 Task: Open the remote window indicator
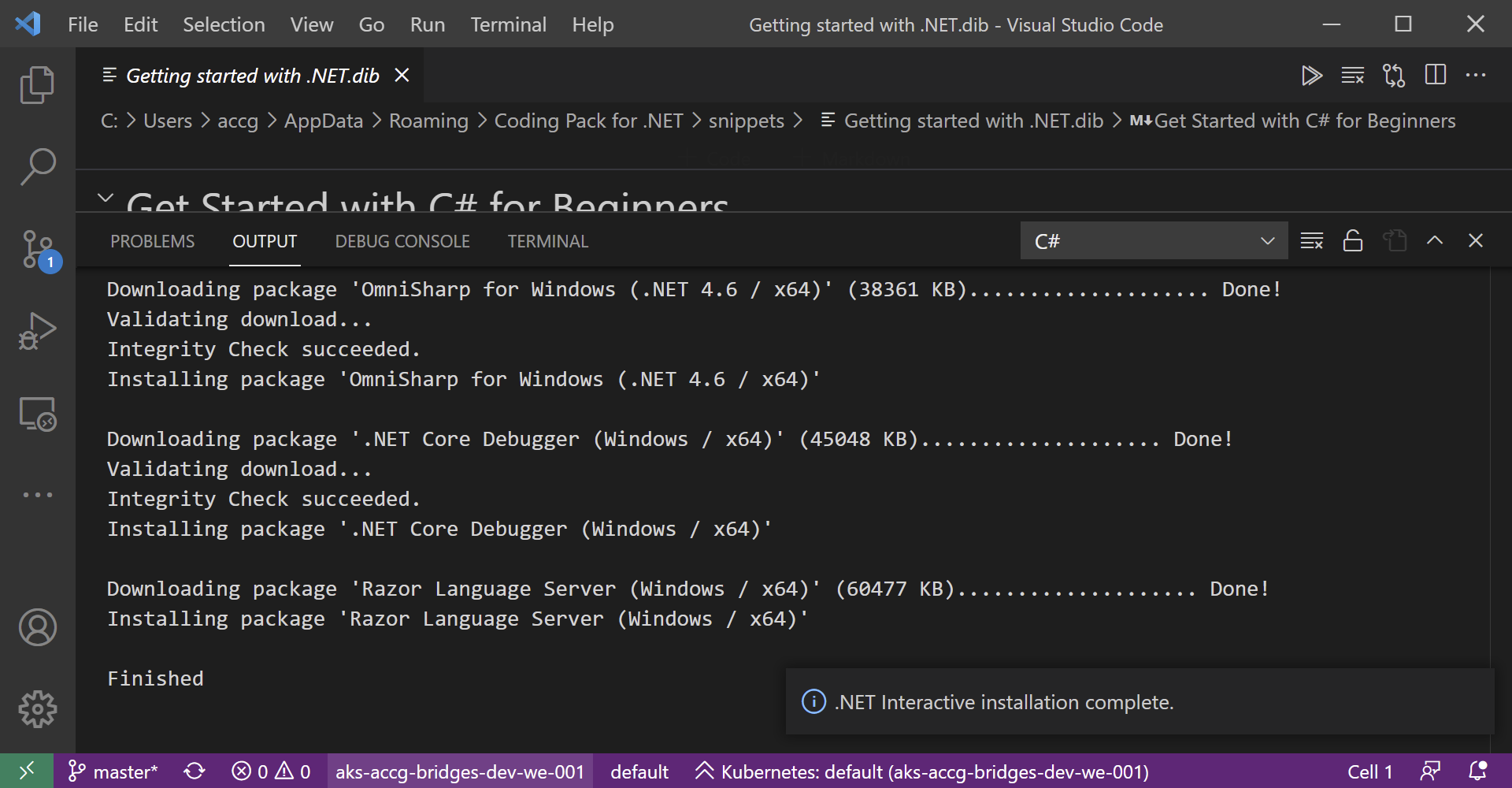pyautogui.click(x=27, y=771)
